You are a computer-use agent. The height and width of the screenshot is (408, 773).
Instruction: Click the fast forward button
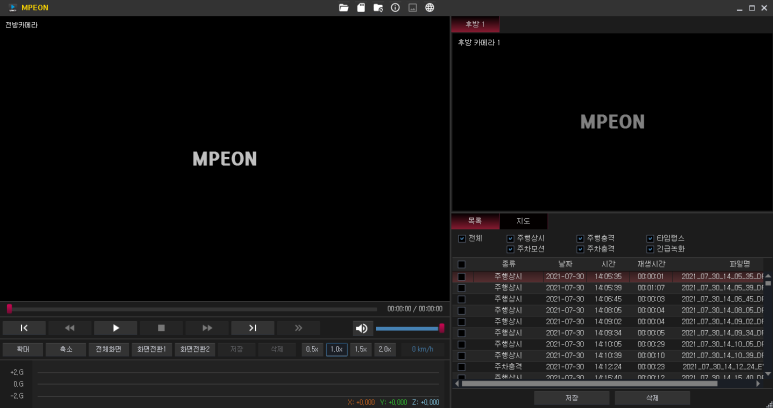(207, 328)
